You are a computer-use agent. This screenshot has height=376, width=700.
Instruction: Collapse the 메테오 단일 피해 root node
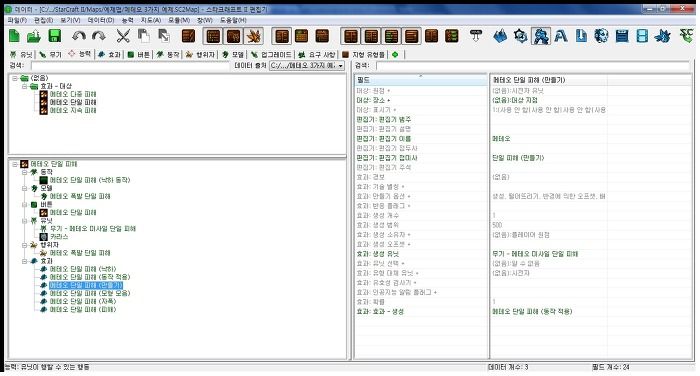[x=15, y=164]
